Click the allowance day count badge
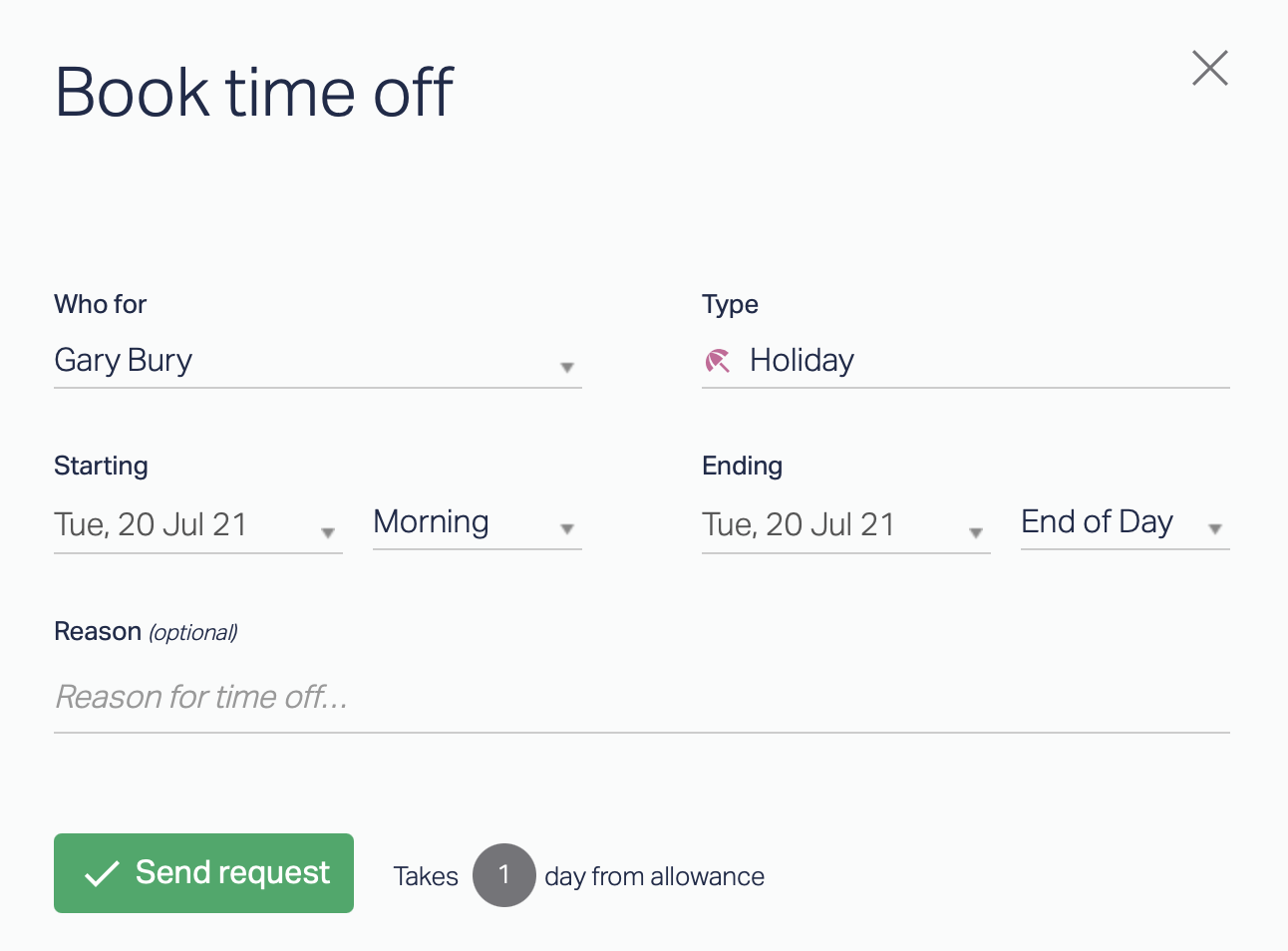This screenshot has height=951, width=1288. (503, 875)
